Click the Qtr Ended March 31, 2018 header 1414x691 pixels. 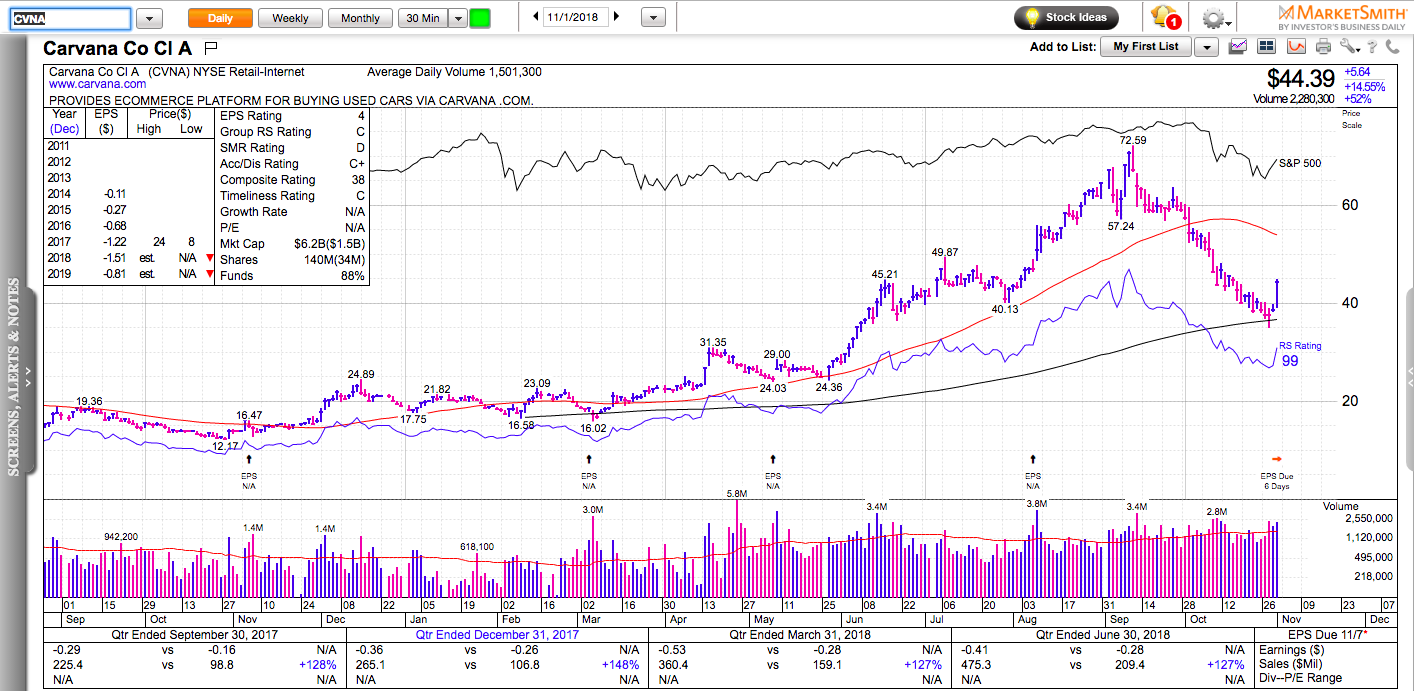click(x=800, y=635)
